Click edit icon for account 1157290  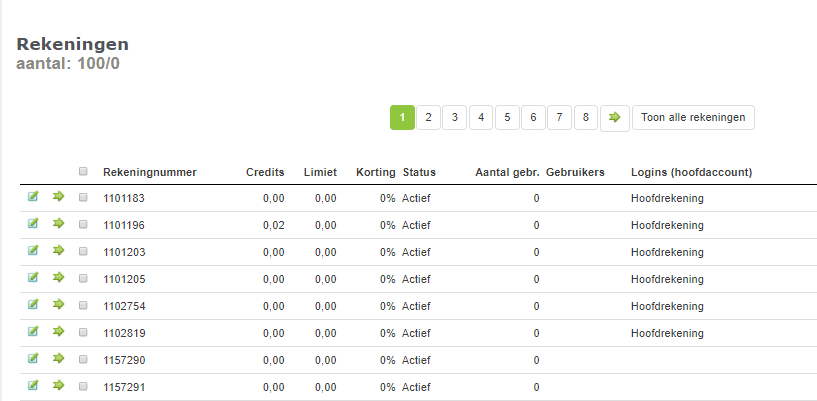[x=33, y=359]
